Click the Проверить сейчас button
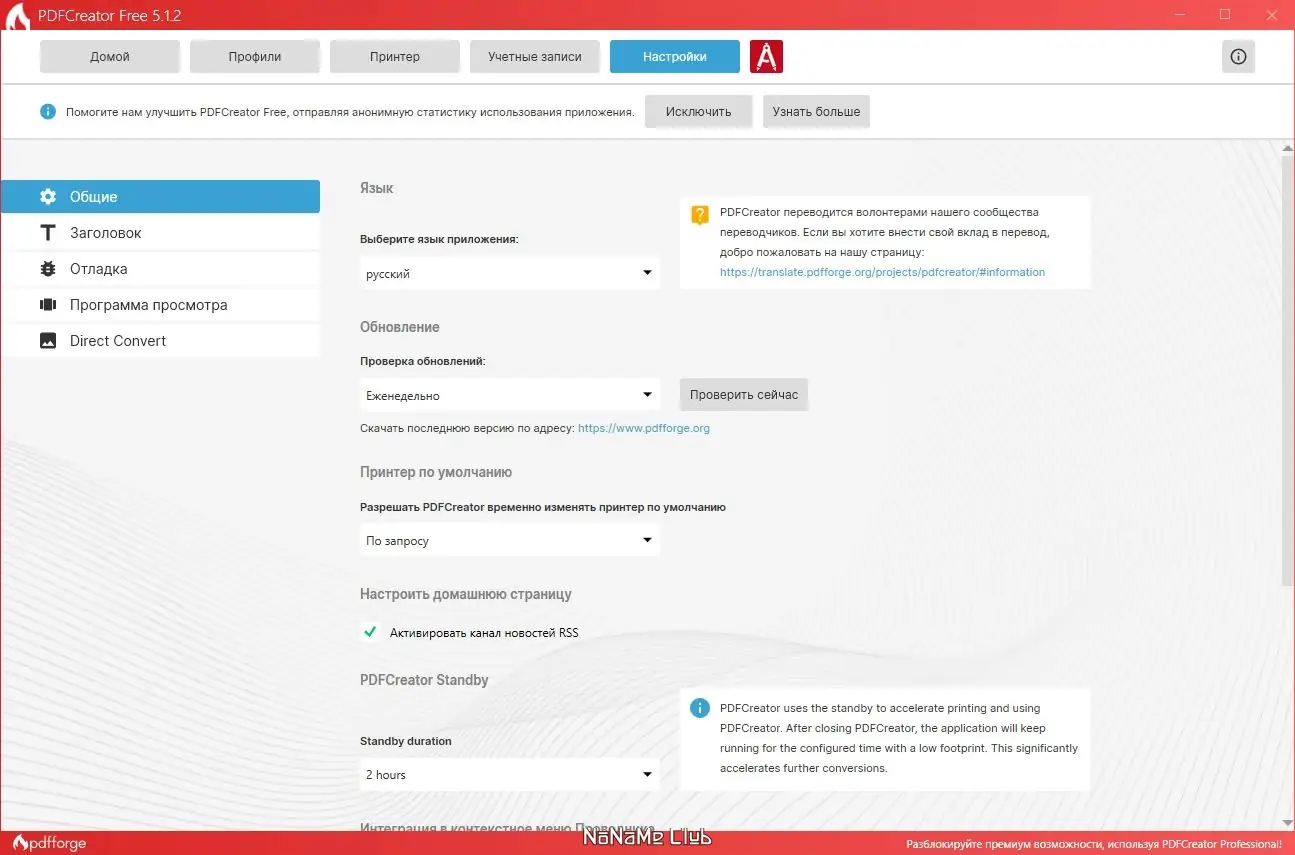This screenshot has height=855, width=1295. [744, 394]
